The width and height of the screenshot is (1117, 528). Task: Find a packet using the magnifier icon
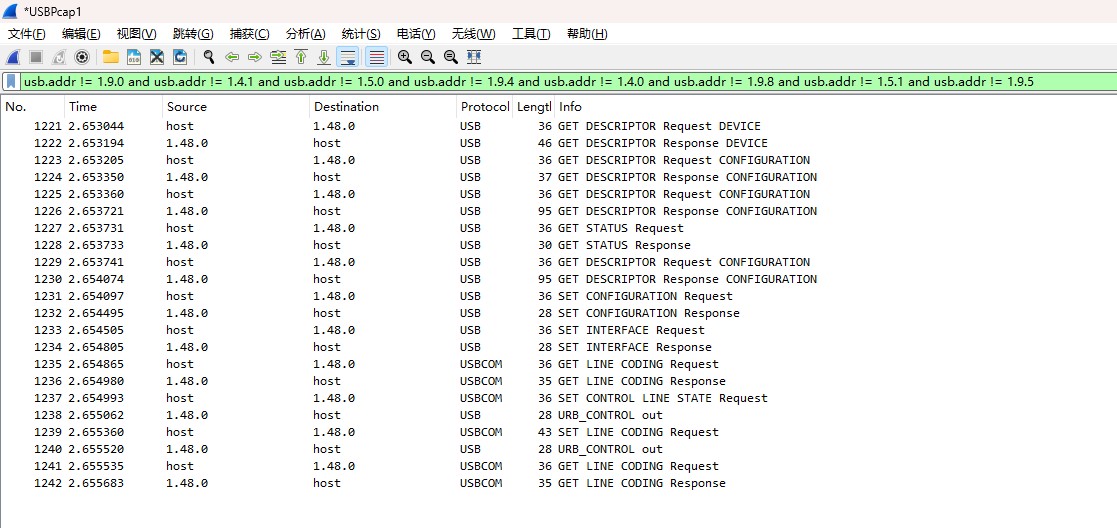click(x=208, y=57)
